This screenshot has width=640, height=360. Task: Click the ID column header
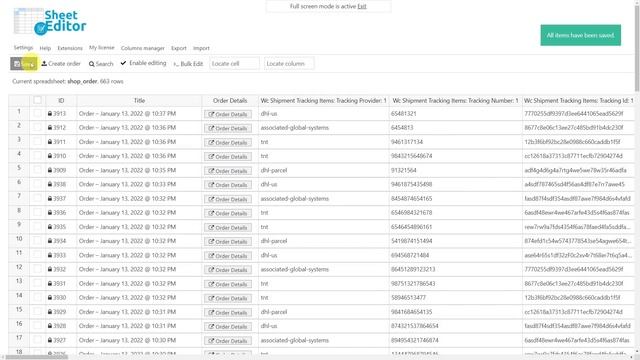click(x=61, y=100)
